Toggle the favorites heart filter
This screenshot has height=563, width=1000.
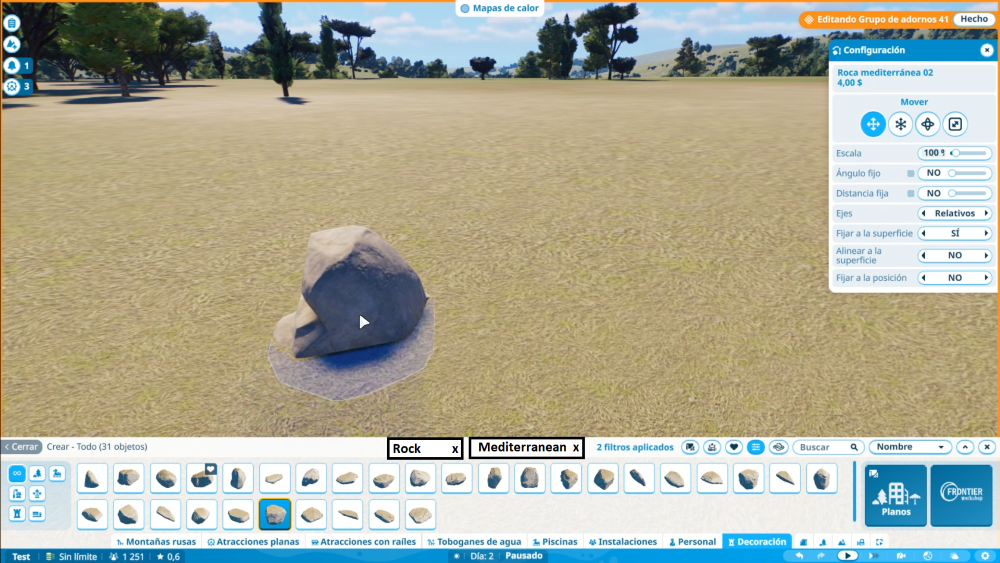point(734,447)
